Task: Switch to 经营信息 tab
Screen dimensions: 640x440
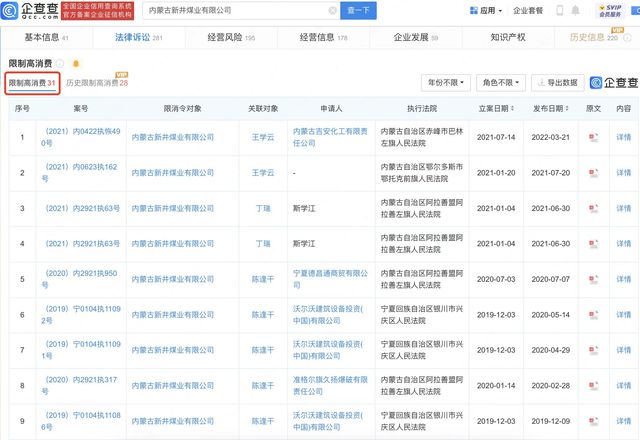Action: 323,38
